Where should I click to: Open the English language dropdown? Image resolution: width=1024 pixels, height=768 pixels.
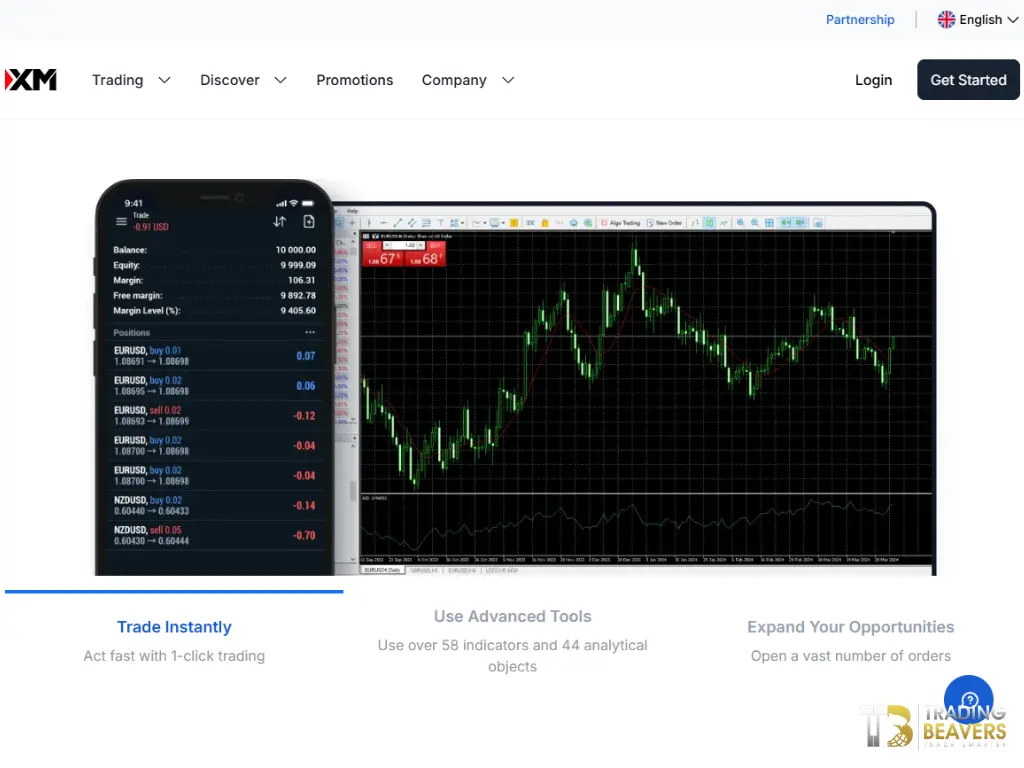coord(978,20)
